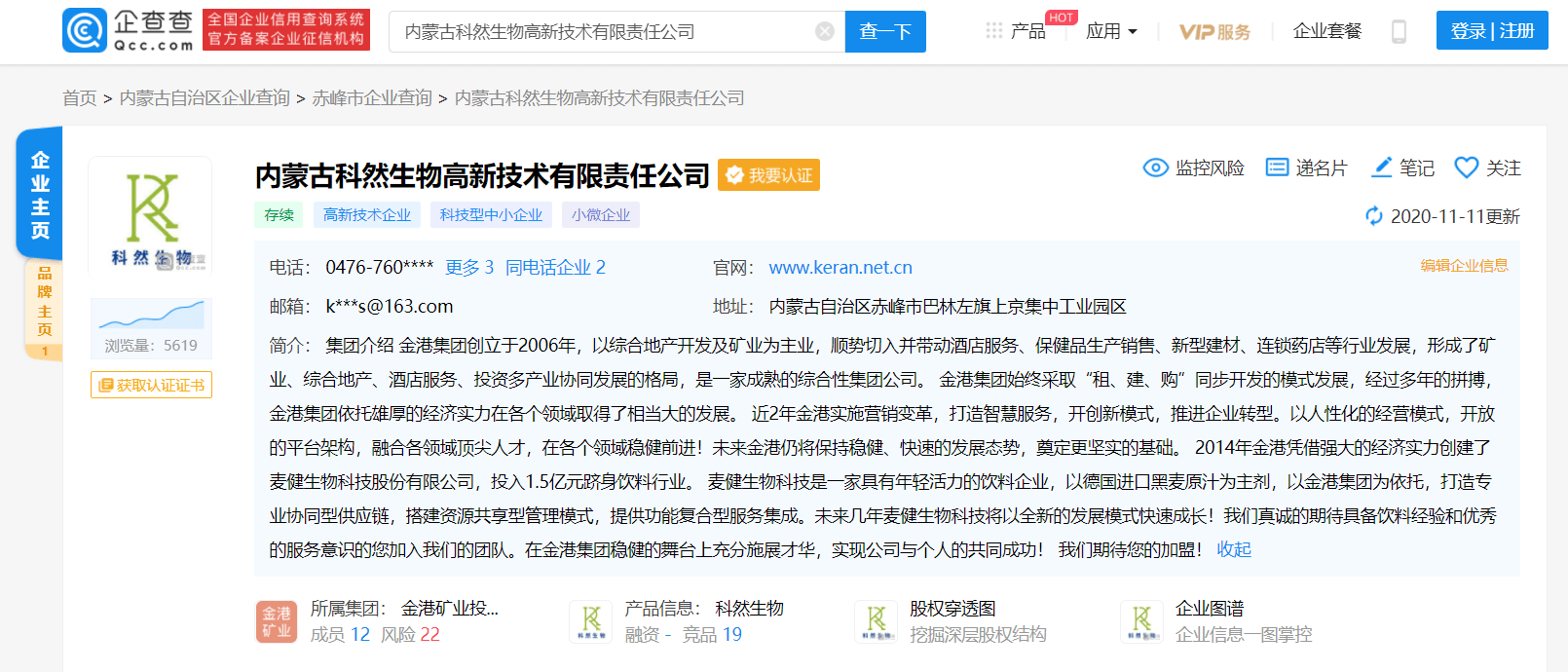Click the 我要认证 badge button

[x=768, y=175]
